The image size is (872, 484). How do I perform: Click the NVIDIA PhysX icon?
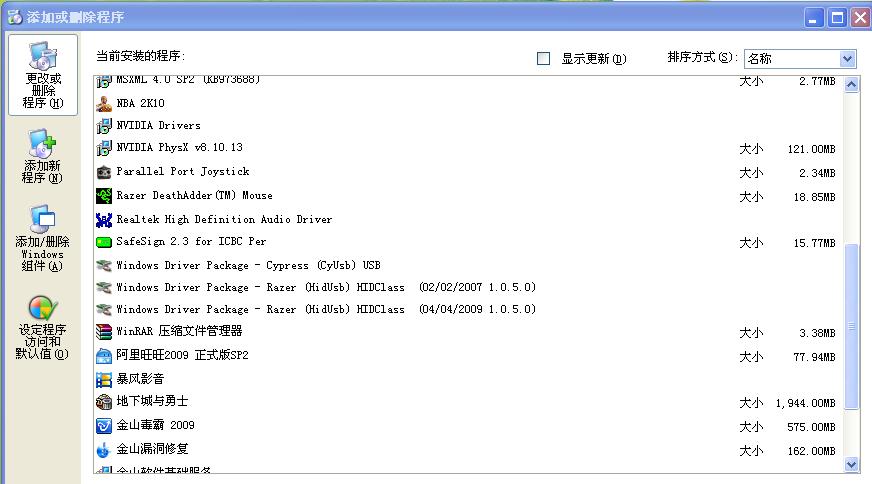click(103, 148)
